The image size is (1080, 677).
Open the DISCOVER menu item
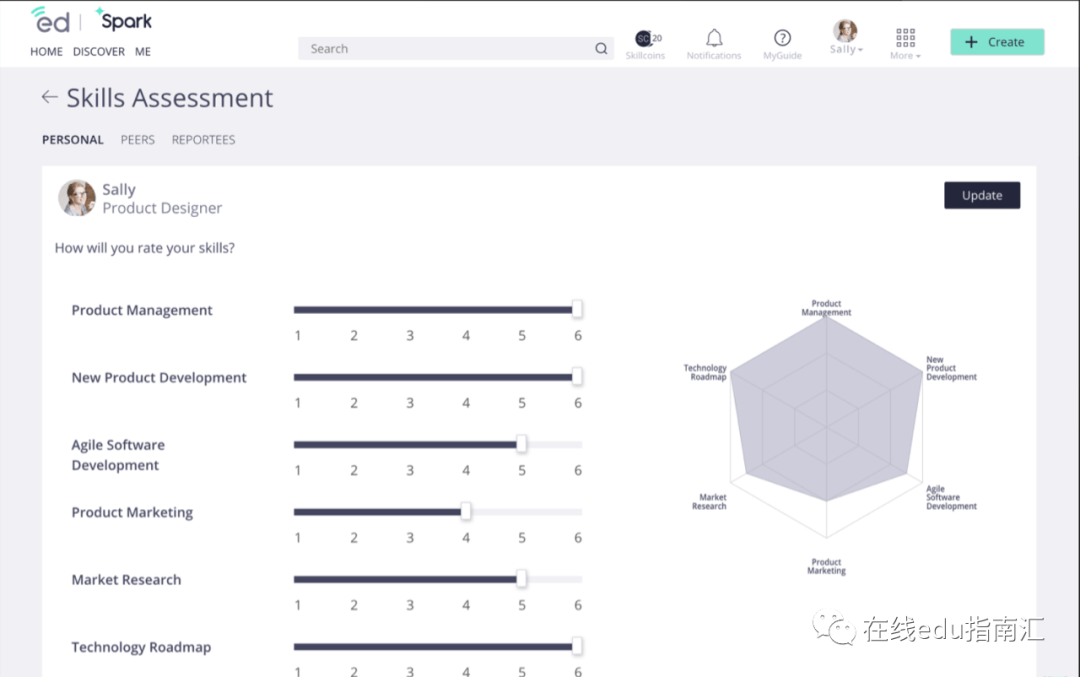click(x=99, y=52)
